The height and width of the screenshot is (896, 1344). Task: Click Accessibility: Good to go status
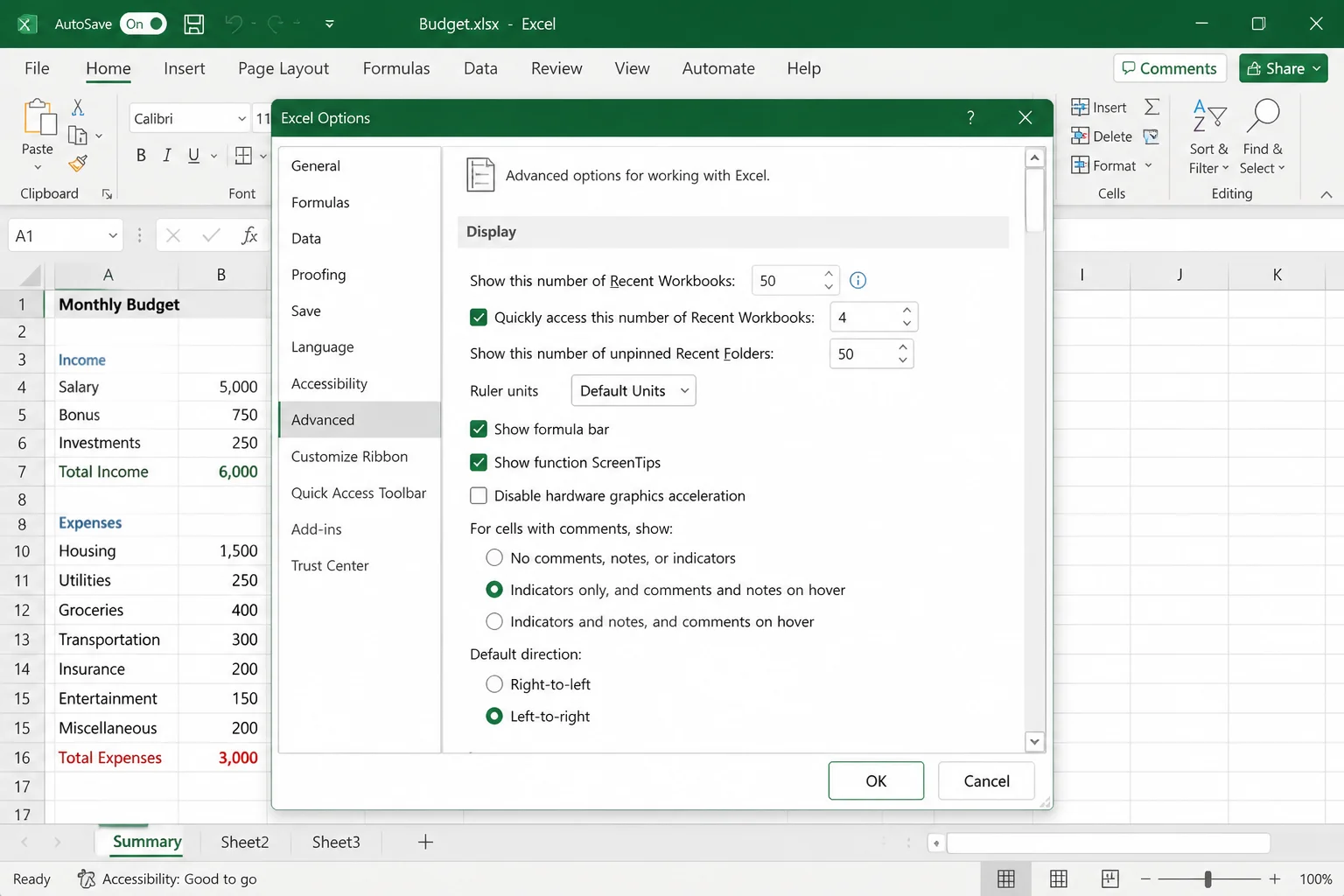pos(167,878)
